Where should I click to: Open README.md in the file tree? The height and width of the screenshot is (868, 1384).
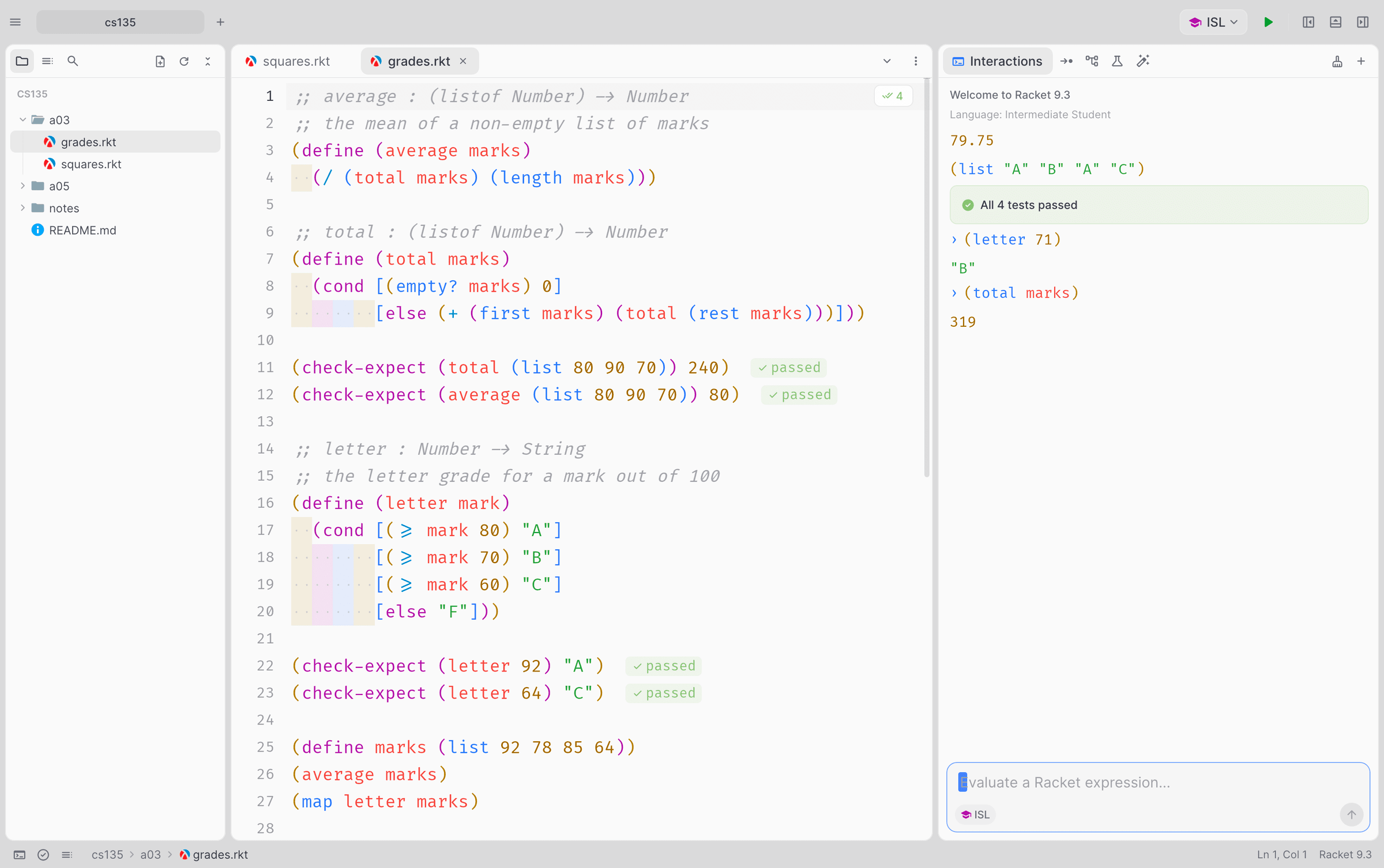click(115, 231)
